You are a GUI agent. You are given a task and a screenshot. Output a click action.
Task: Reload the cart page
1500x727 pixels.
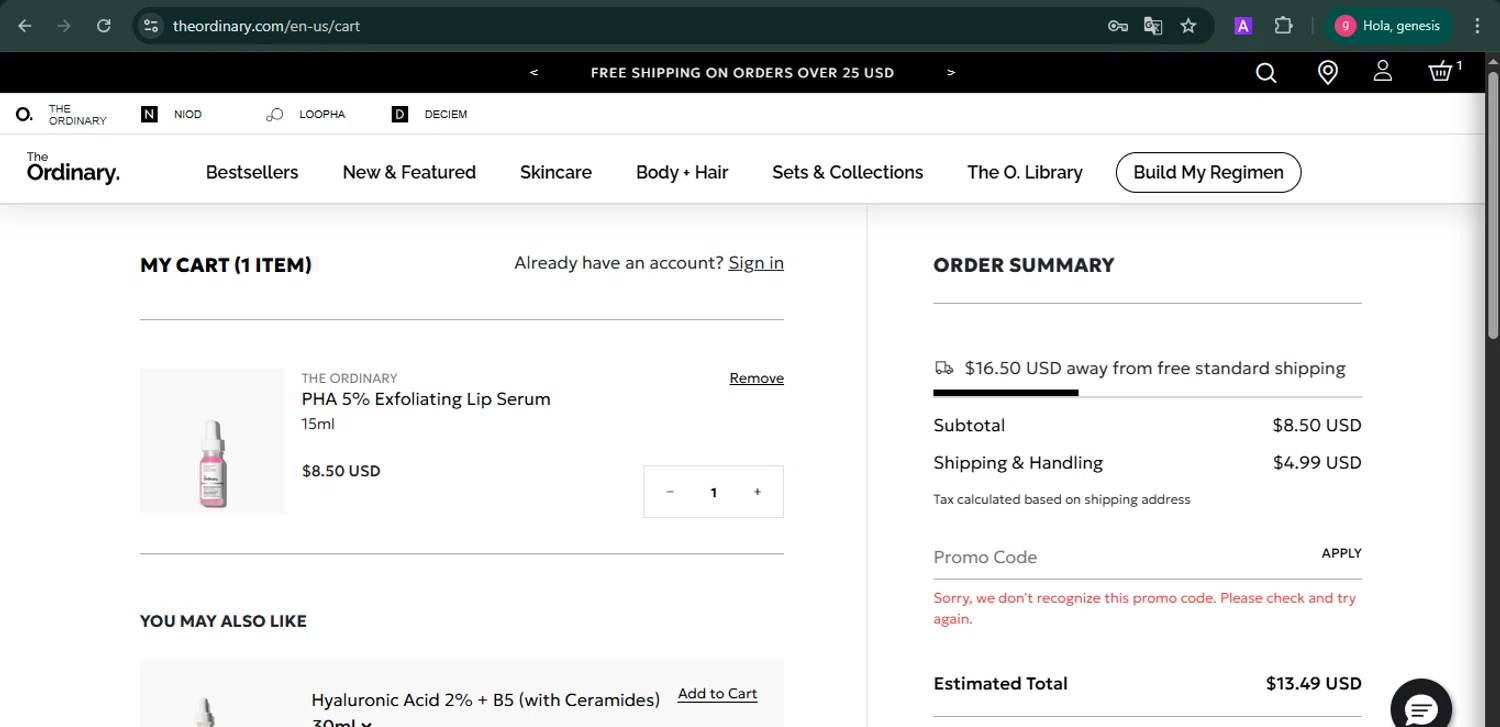(x=103, y=26)
